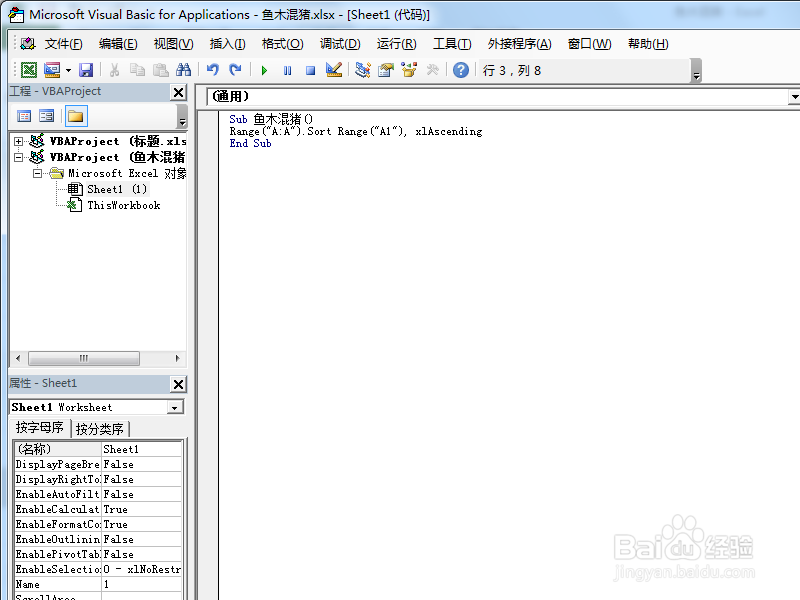This screenshot has height=600, width=800.
Task: Open the 工具(T) menu
Action: (452, 44)
